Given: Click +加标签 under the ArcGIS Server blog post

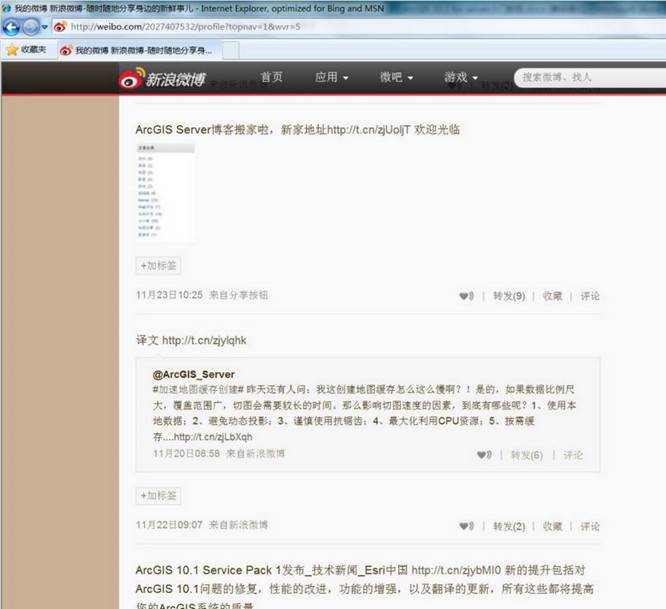Looking at the screenshot, I should [158, 266].
